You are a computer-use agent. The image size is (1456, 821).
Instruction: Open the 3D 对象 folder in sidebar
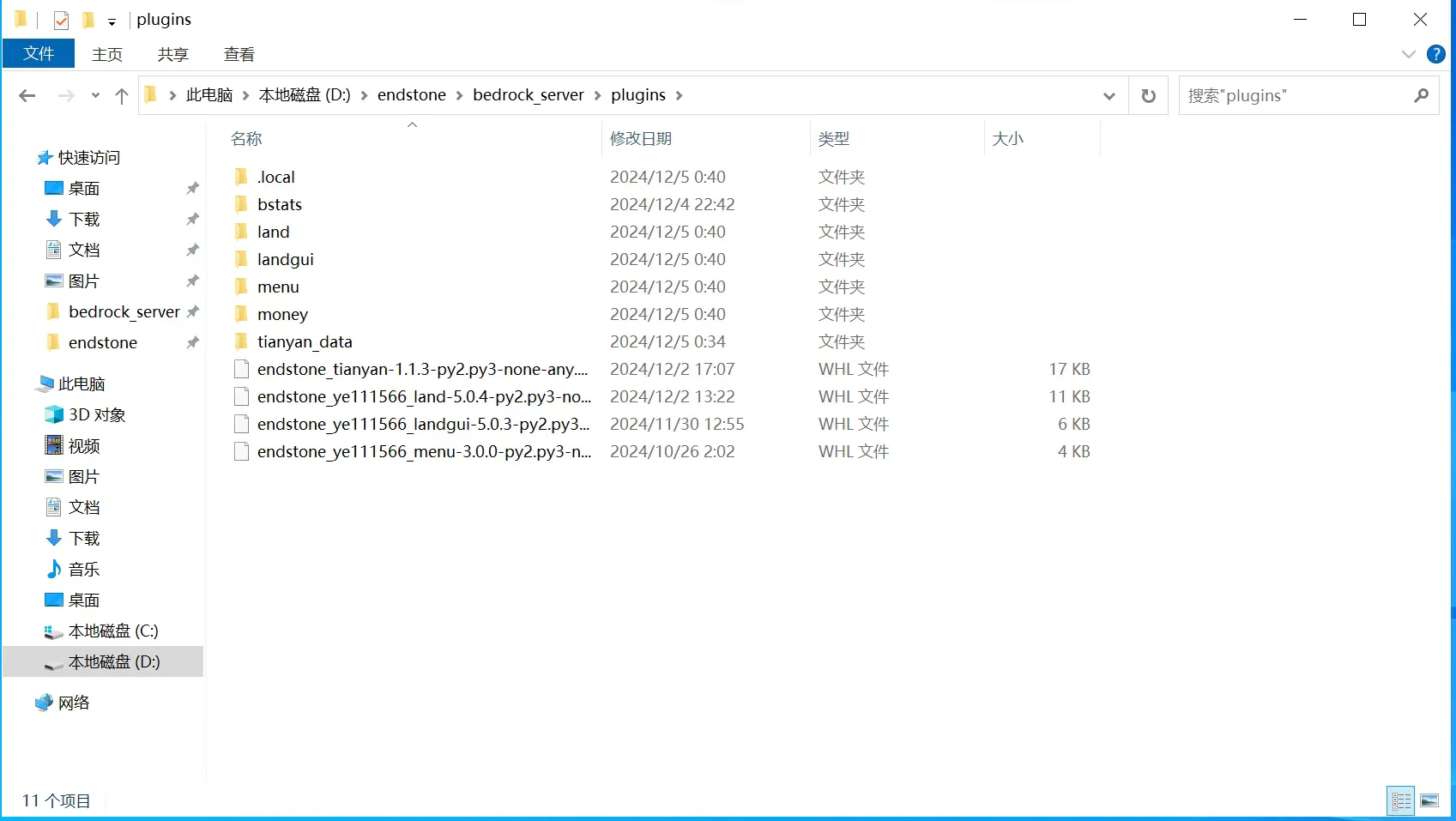(x=96, y=414)
